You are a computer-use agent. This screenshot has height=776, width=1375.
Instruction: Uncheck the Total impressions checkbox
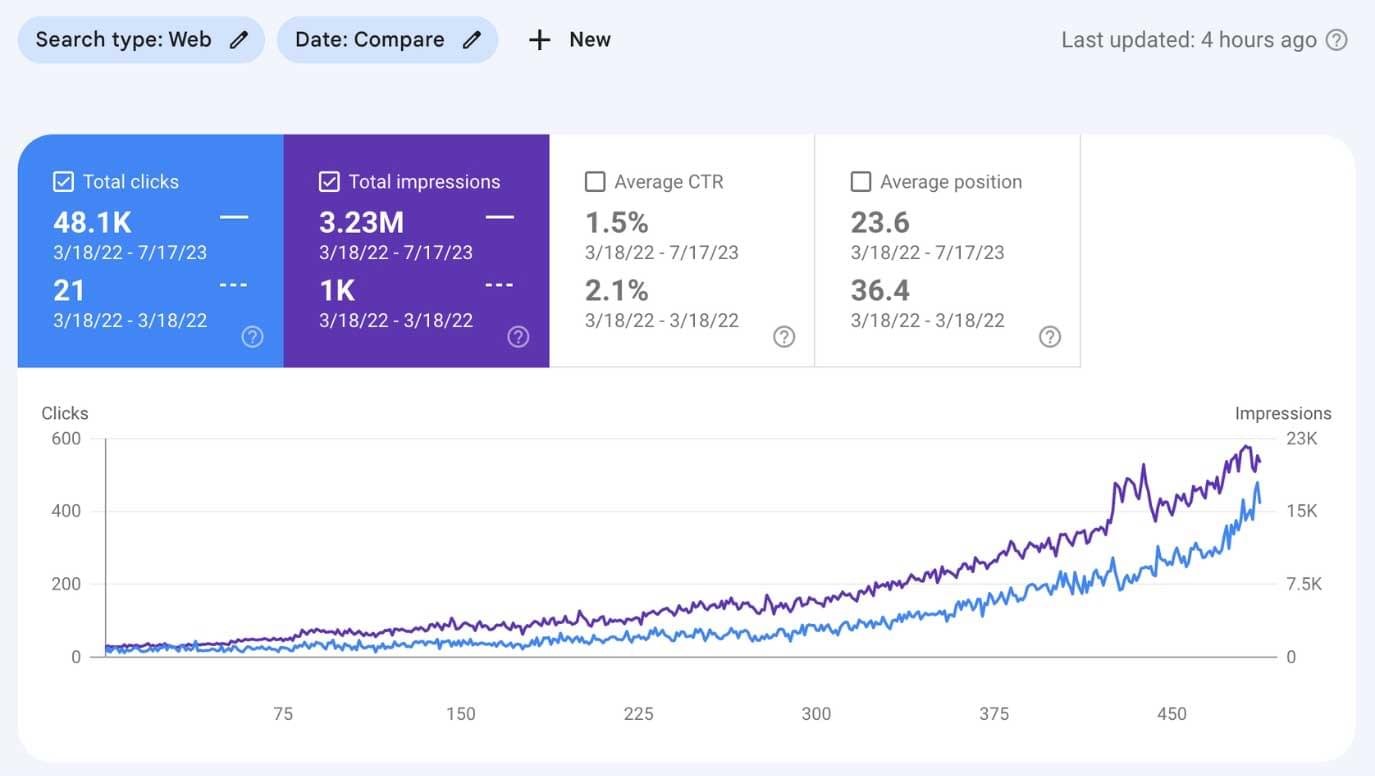click(x=329, y=182)
